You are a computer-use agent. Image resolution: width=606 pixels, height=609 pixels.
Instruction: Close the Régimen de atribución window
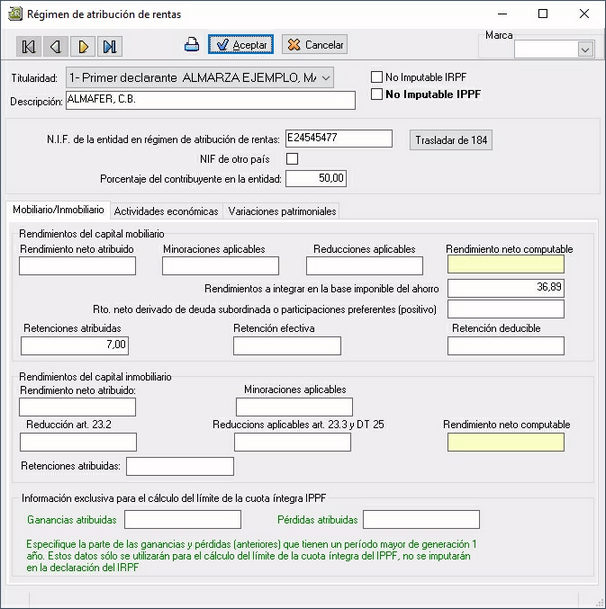(584, 14)
